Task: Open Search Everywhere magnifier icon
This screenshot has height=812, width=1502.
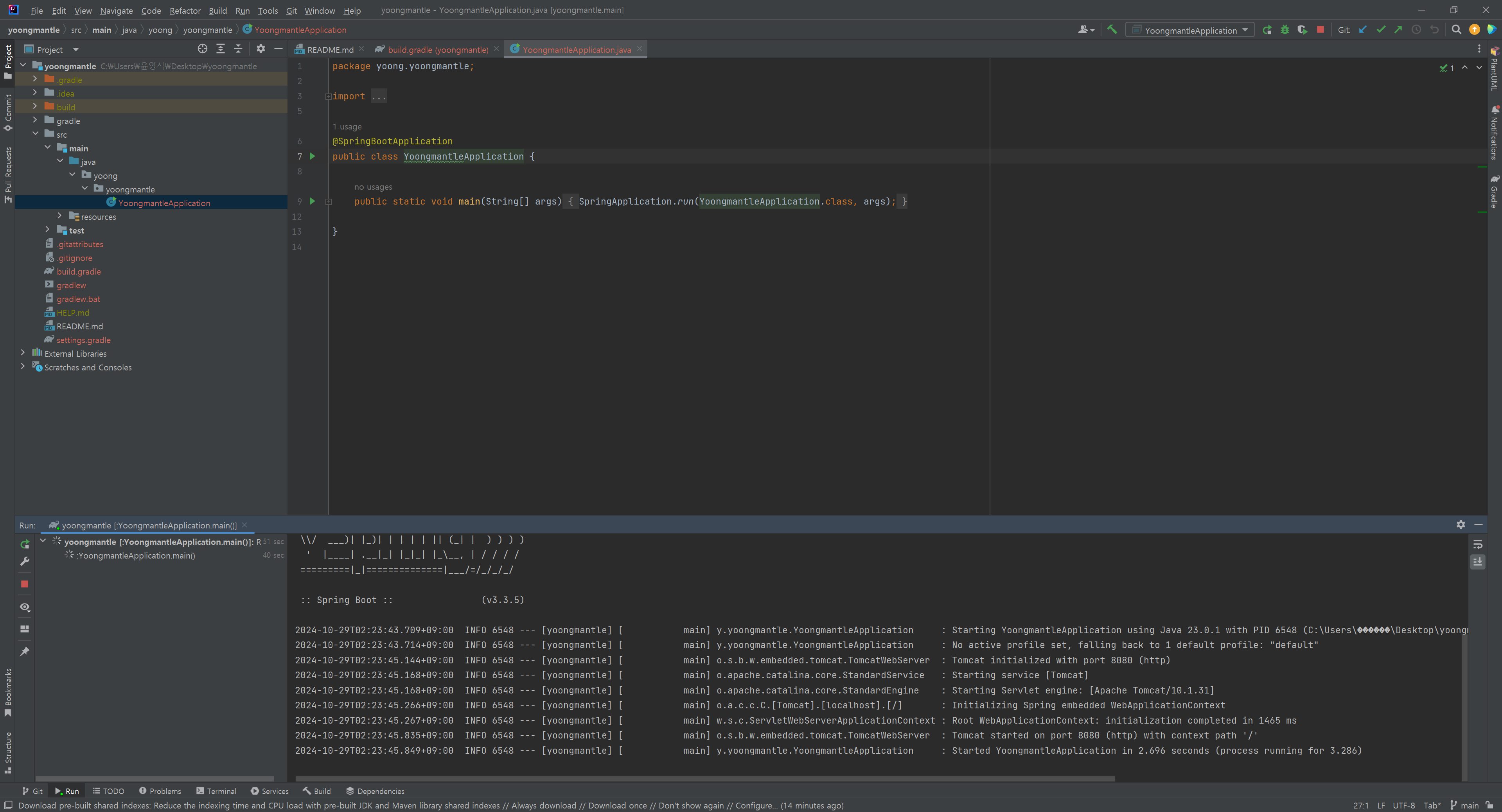Action: point(1456,30)
